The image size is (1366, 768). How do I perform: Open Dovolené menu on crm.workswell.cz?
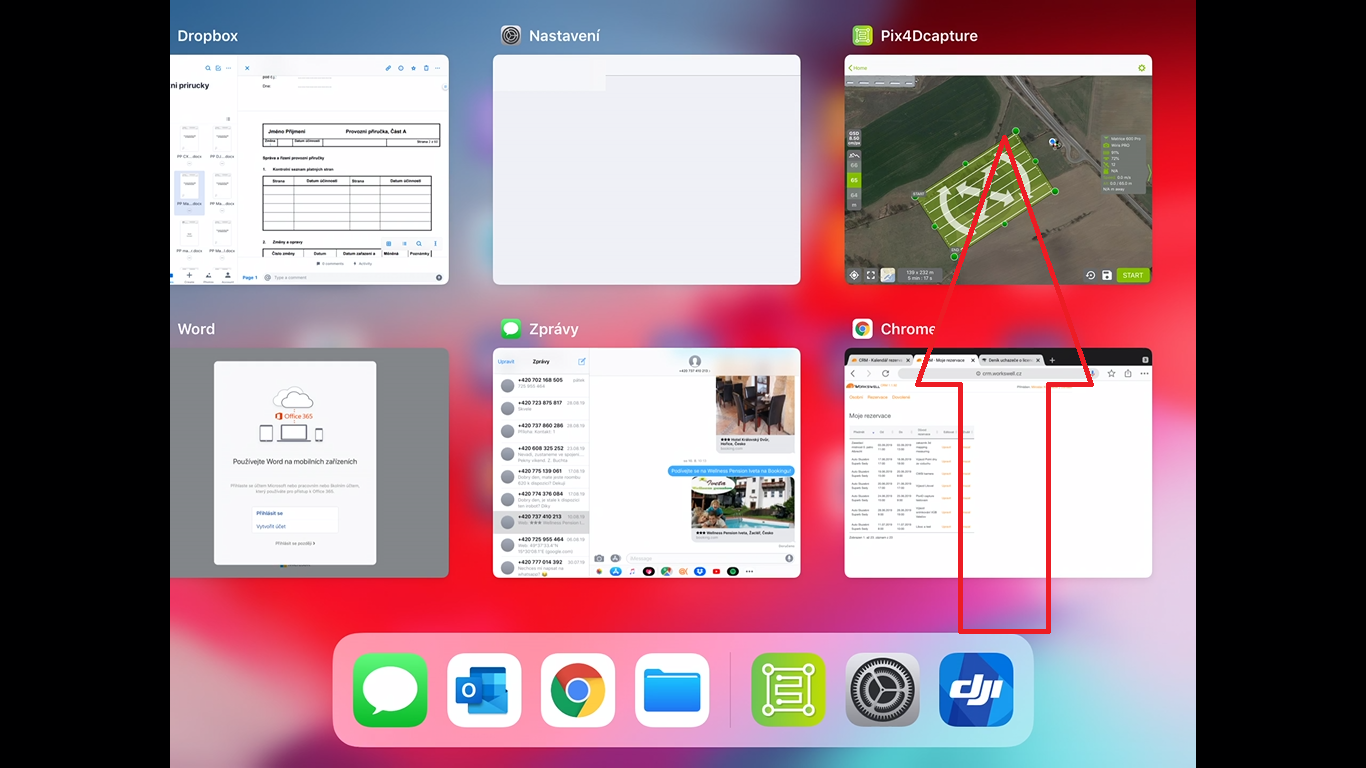click(901, 397)
